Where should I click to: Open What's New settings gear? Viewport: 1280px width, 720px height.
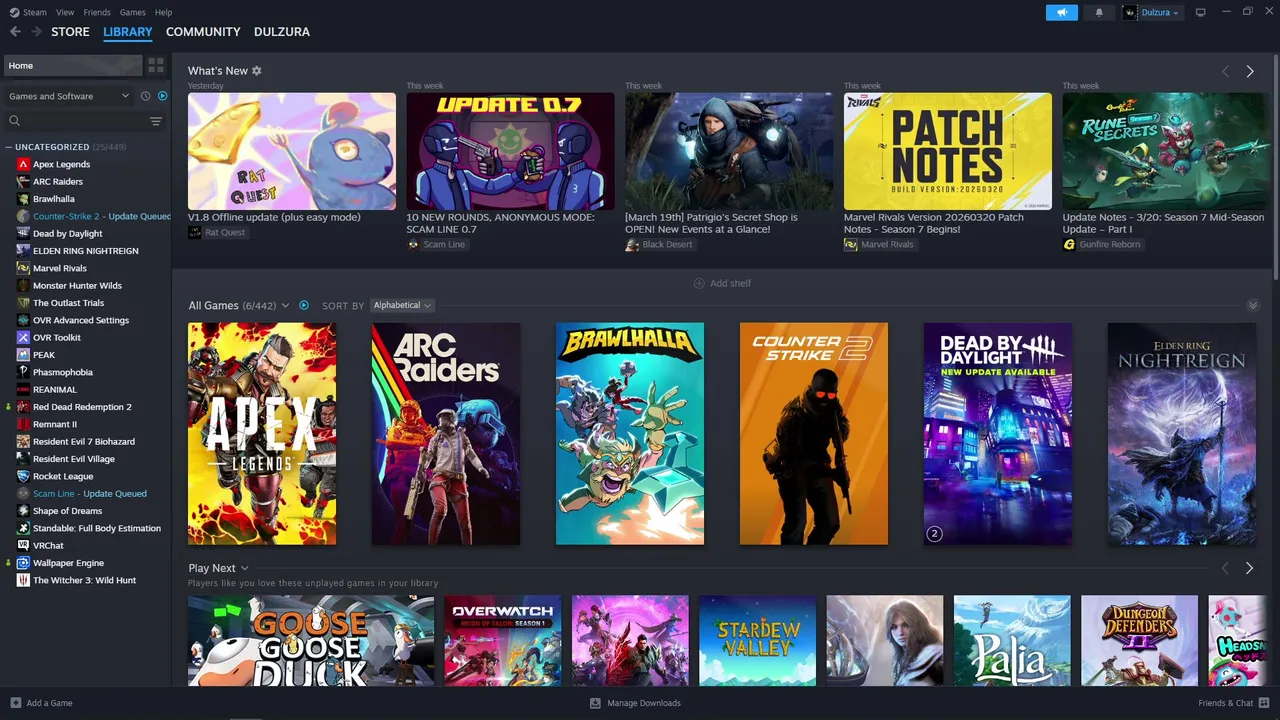pyautogui.click(x=257, y=71)
